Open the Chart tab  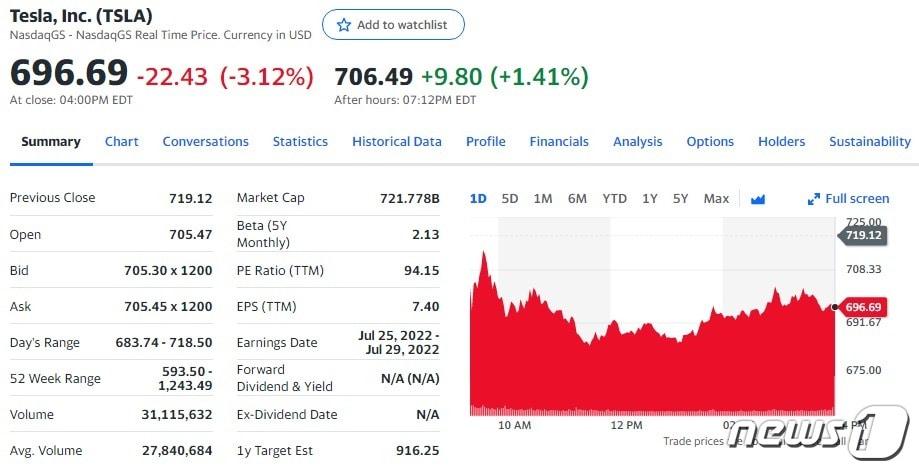click(x=122, y=142)
